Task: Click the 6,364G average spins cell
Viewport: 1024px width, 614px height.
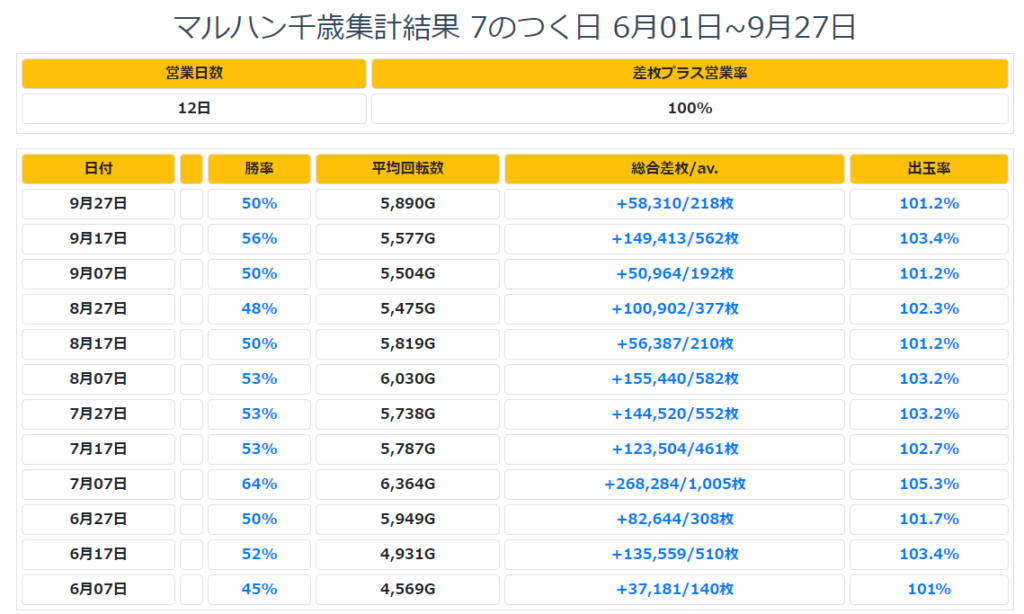Action: [x=408, y=484]
